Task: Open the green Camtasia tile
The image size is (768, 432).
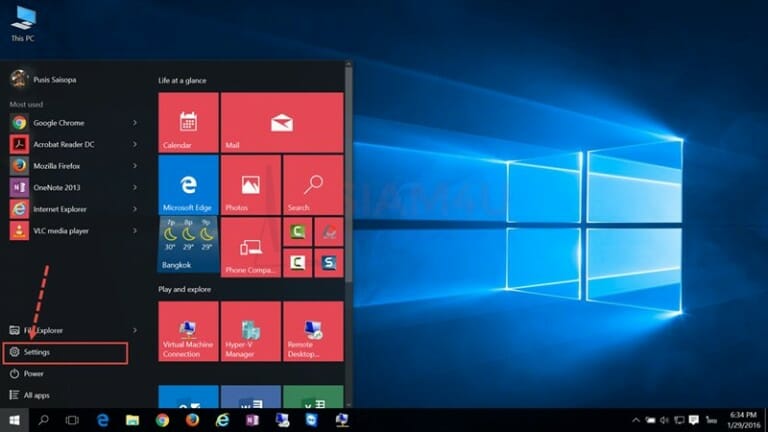Action: click(x=297, y=231)
